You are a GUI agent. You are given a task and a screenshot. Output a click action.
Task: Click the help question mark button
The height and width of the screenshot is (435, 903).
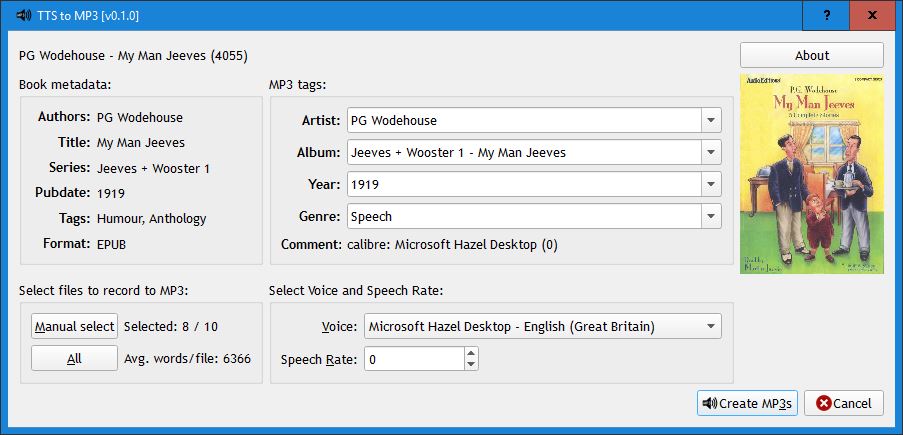(826, 15)
